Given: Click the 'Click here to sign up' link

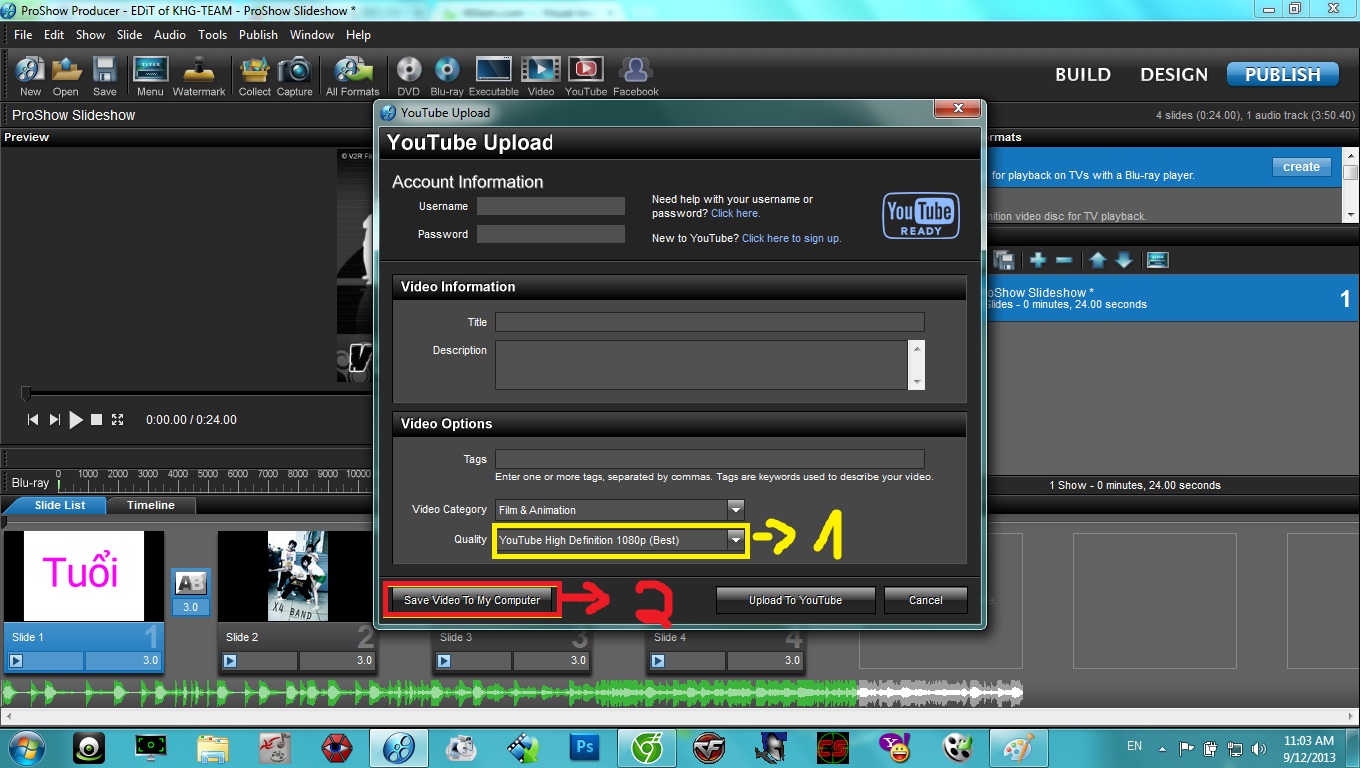Looking at the screenshot, I should pyautogui.click(x=791, y=238).
